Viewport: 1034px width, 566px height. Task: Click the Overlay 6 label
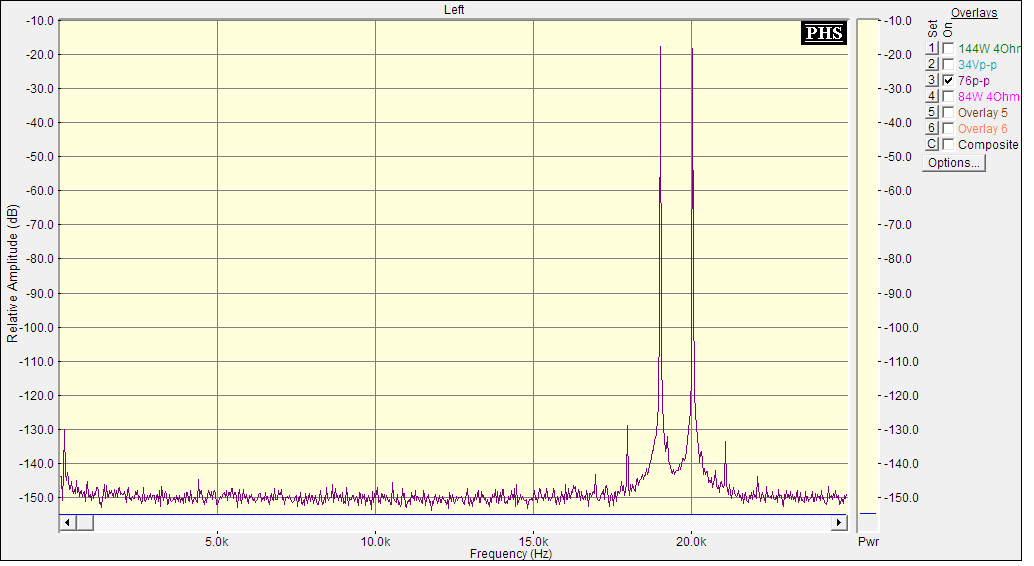[x=983, y=129]
